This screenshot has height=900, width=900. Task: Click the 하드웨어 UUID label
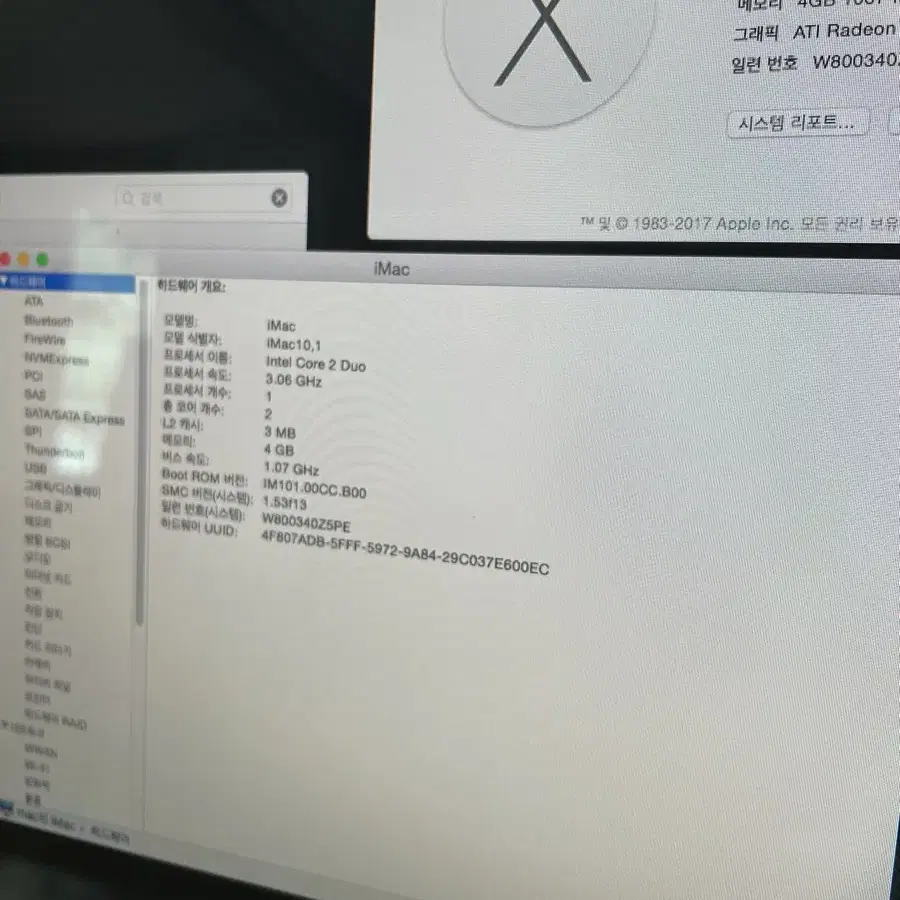199,526
